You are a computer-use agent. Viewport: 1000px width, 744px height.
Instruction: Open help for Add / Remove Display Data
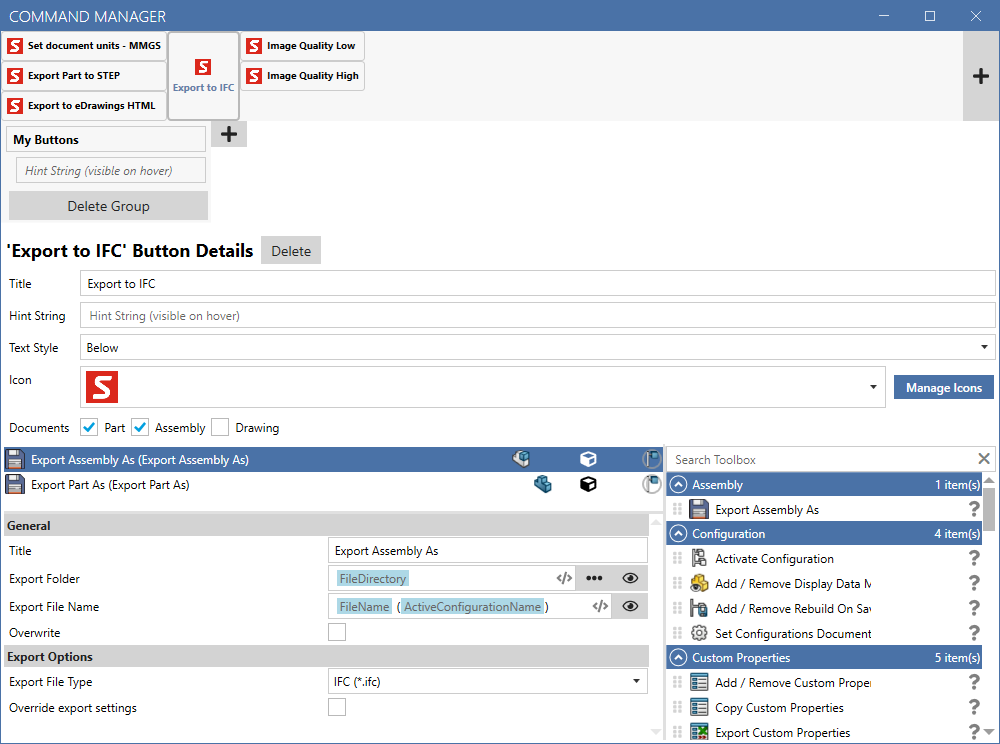[974, 583]
